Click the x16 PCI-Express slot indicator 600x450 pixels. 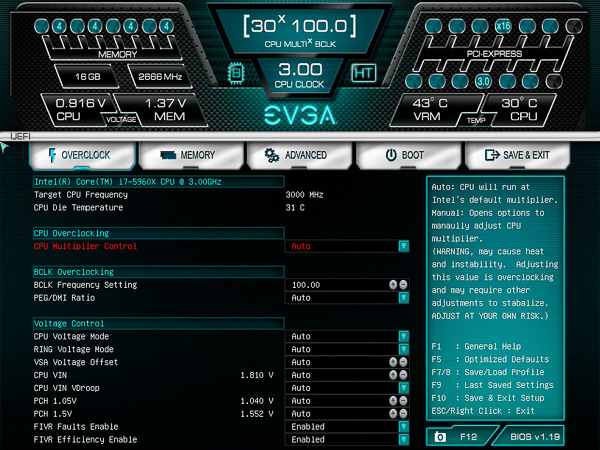coord(503,26)
